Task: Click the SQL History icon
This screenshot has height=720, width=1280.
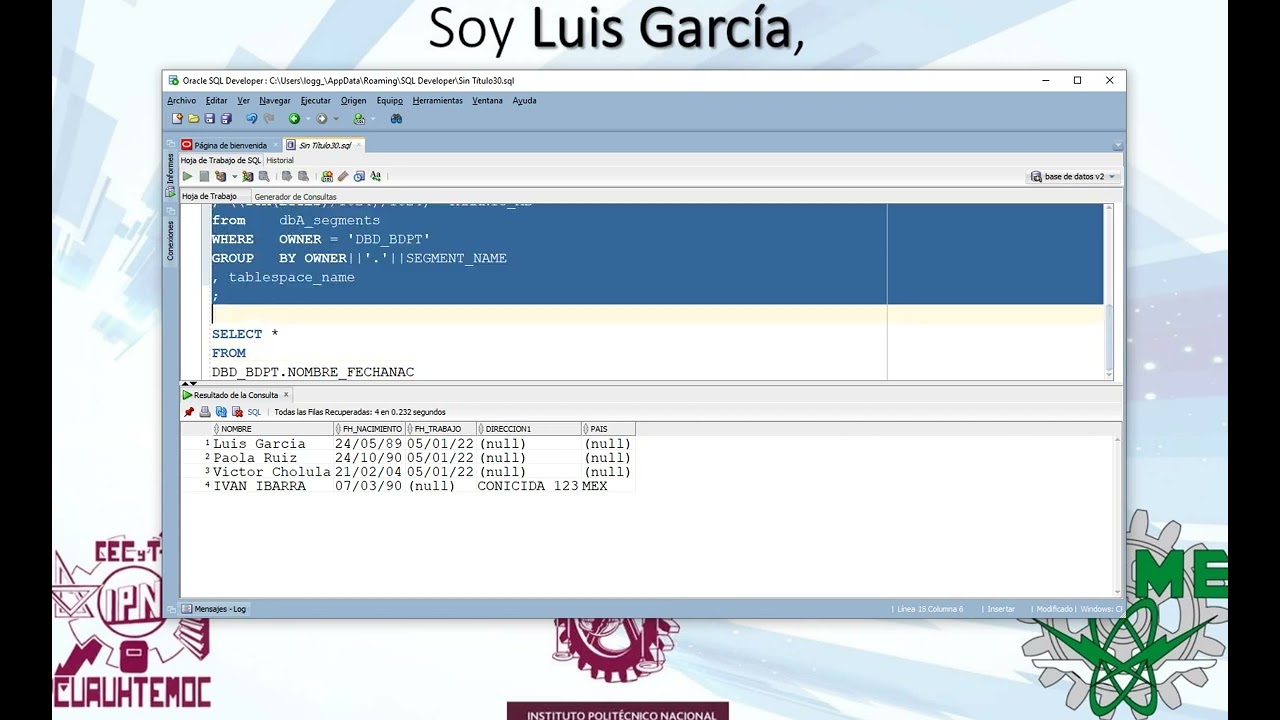Action: click(359, 176)
